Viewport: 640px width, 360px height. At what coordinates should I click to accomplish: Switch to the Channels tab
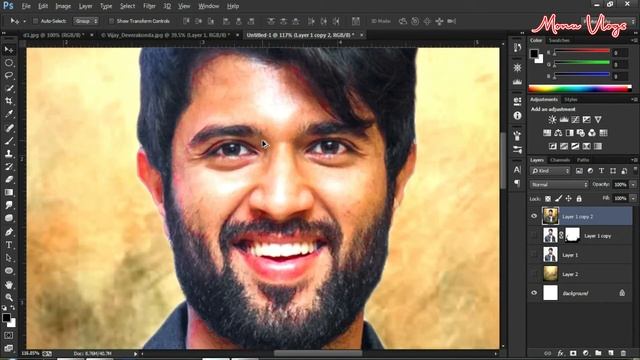tap(560, 160)
